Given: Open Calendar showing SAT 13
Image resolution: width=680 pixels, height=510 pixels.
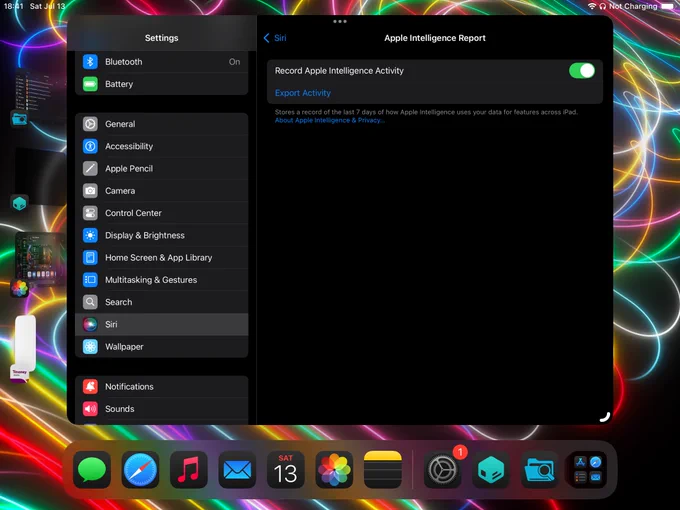Looking at the screenshot, I should 285,470.
